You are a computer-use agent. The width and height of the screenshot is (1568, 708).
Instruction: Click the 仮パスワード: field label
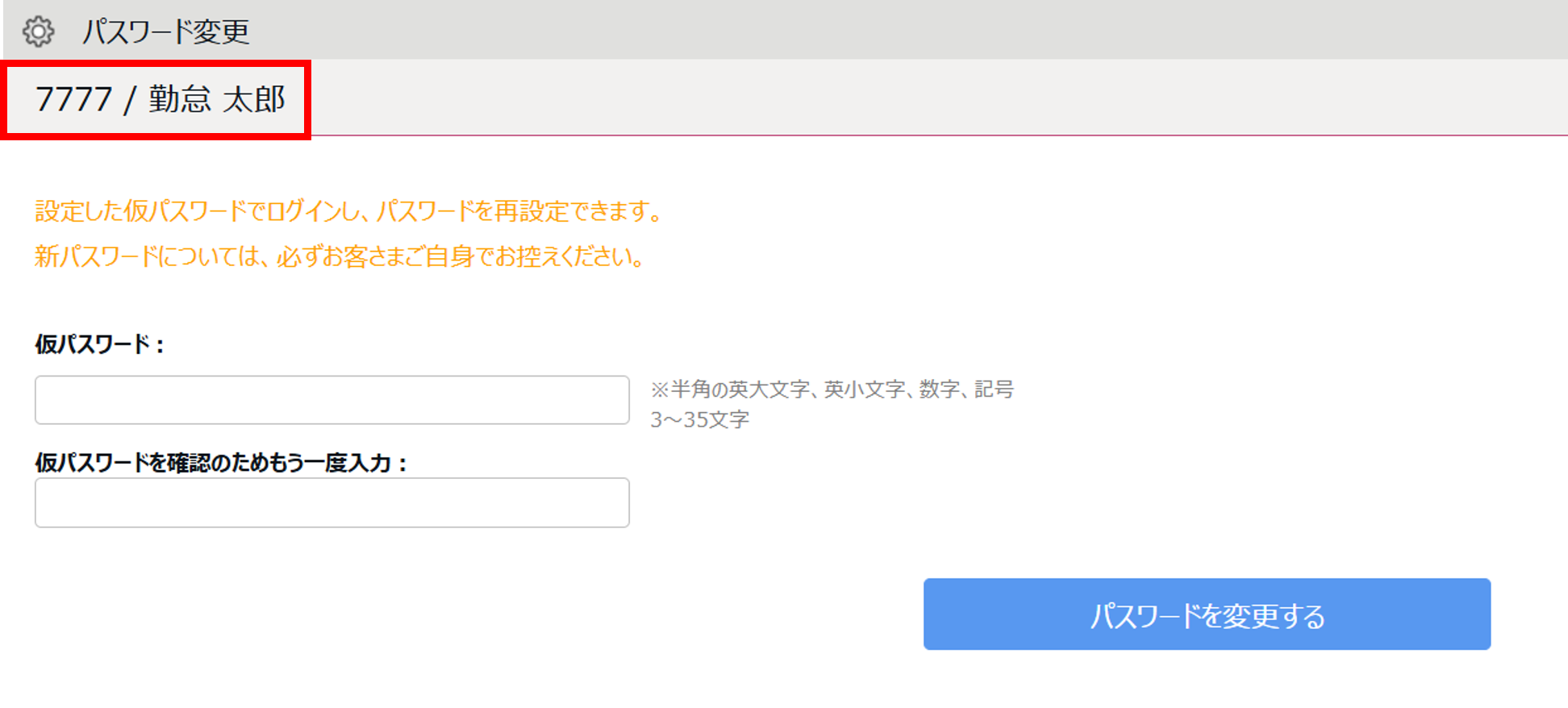coord(99,344)
